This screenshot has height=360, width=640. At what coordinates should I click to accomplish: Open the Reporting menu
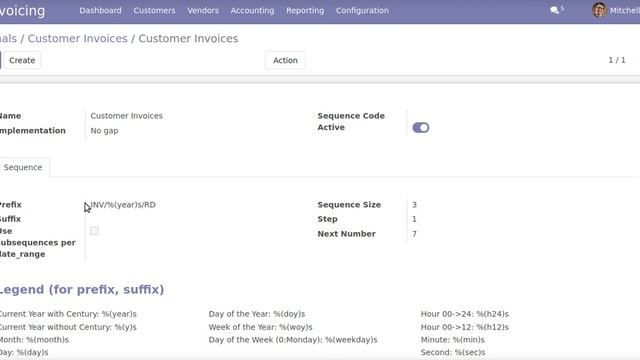point(305,11)
